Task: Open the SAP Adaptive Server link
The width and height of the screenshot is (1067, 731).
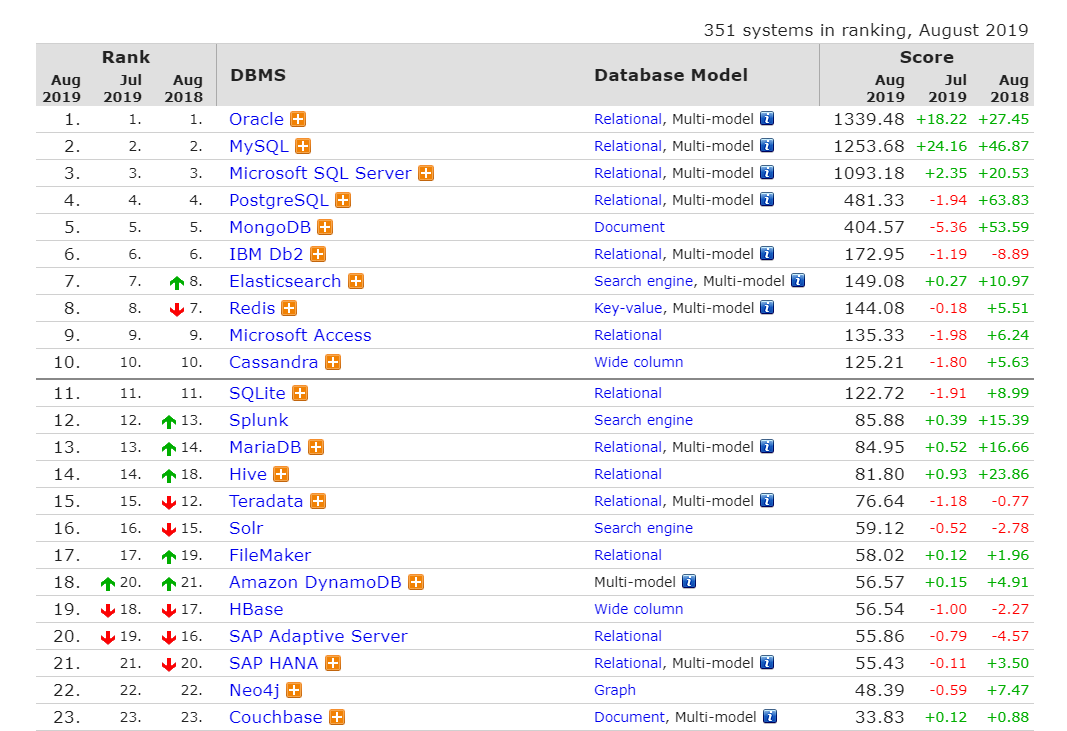Action: point(318,636)
